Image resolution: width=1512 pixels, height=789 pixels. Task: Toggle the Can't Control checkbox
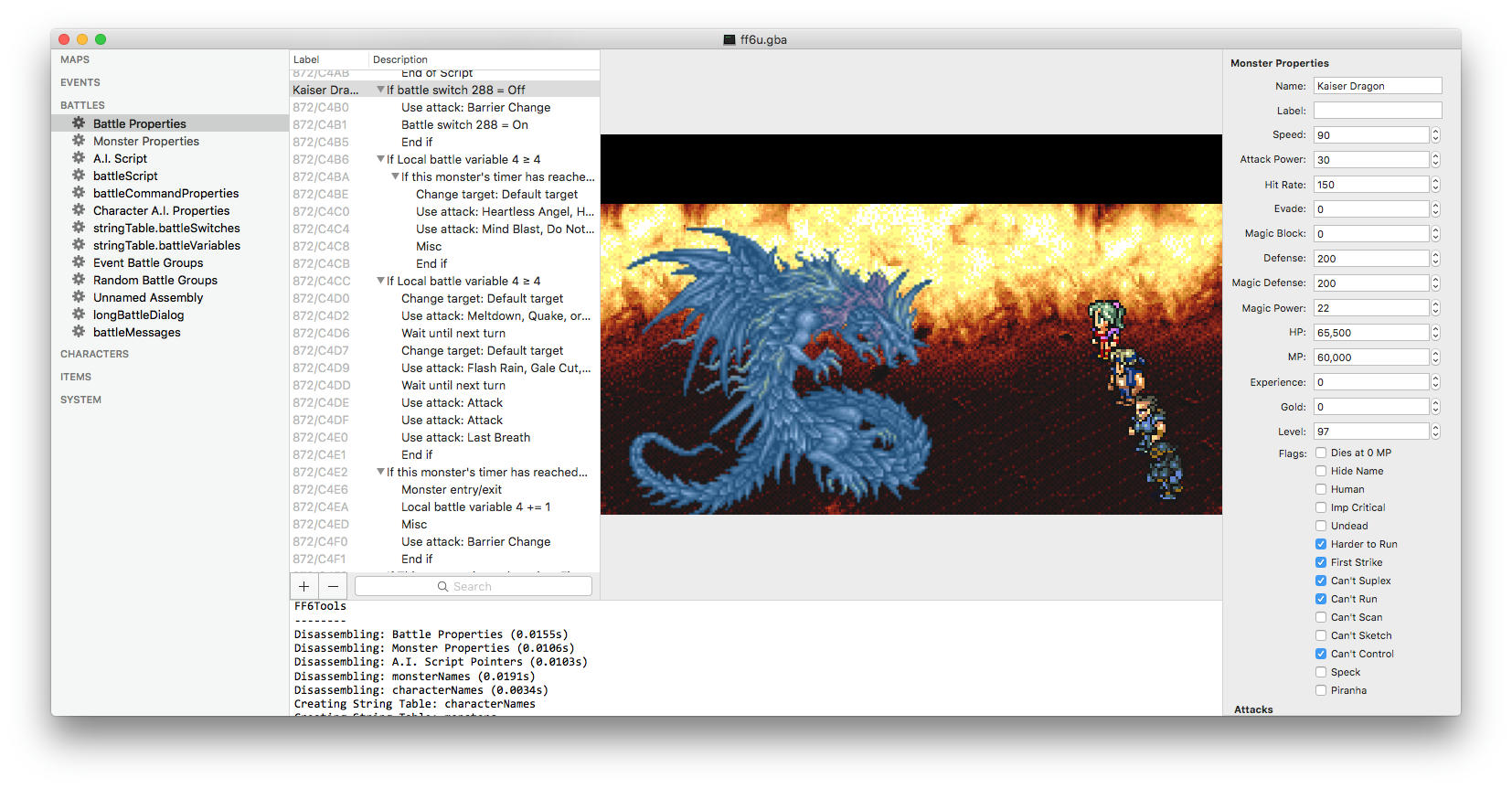click(1321, 654)
